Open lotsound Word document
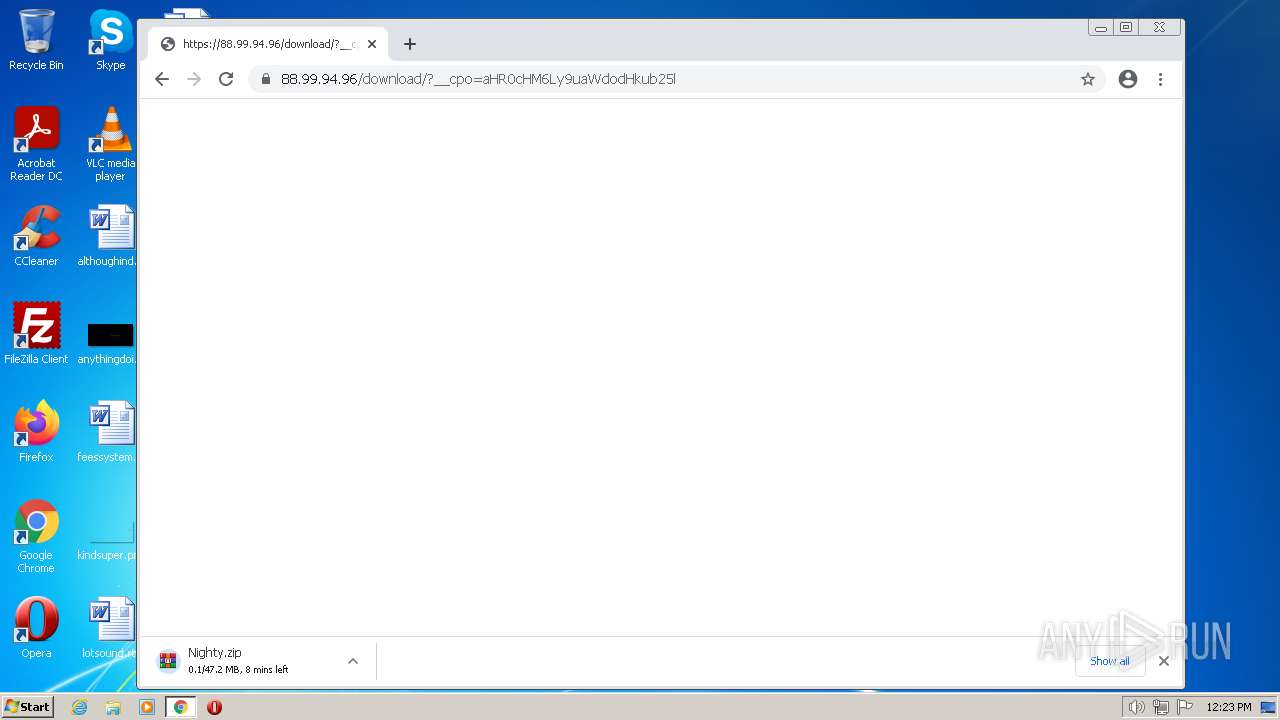The image size is (1280, 720). pyautogui.click(x=108, y=628)
